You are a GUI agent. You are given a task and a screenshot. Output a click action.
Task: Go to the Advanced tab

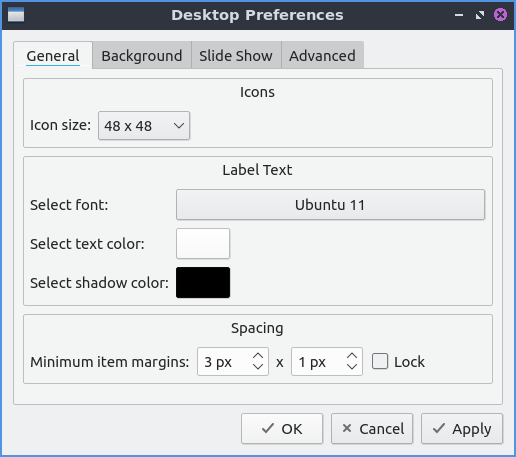point(322,56)
